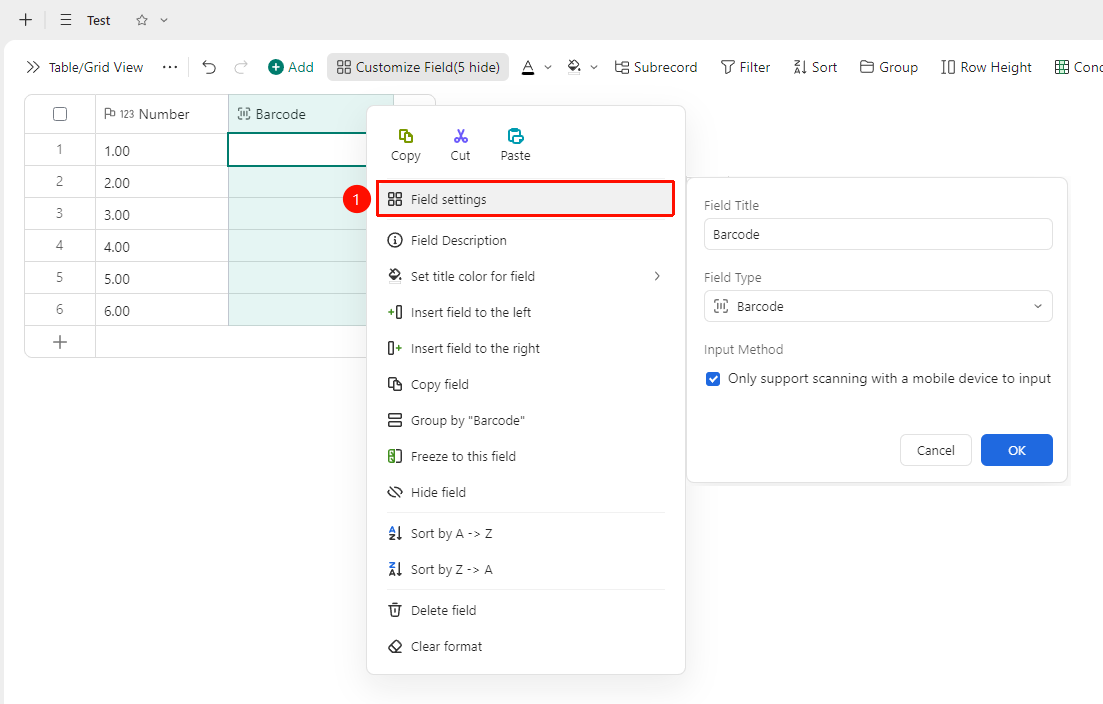
Task: Choose Sort by Z -> A
Action: 525,569
